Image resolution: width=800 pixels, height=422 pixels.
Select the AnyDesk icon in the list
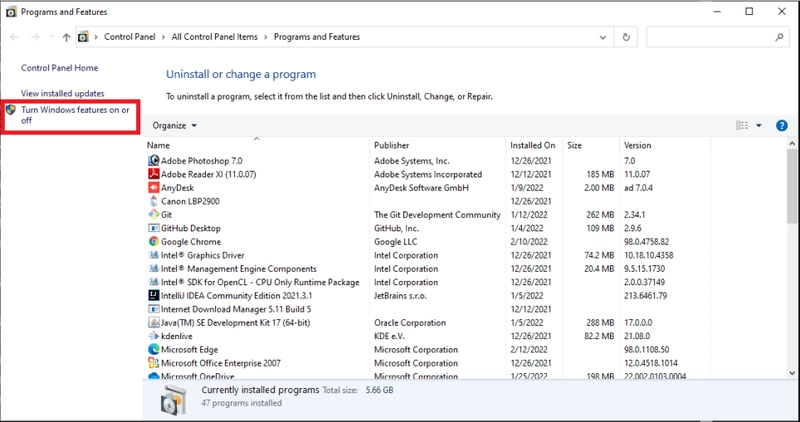pos(154,188)
